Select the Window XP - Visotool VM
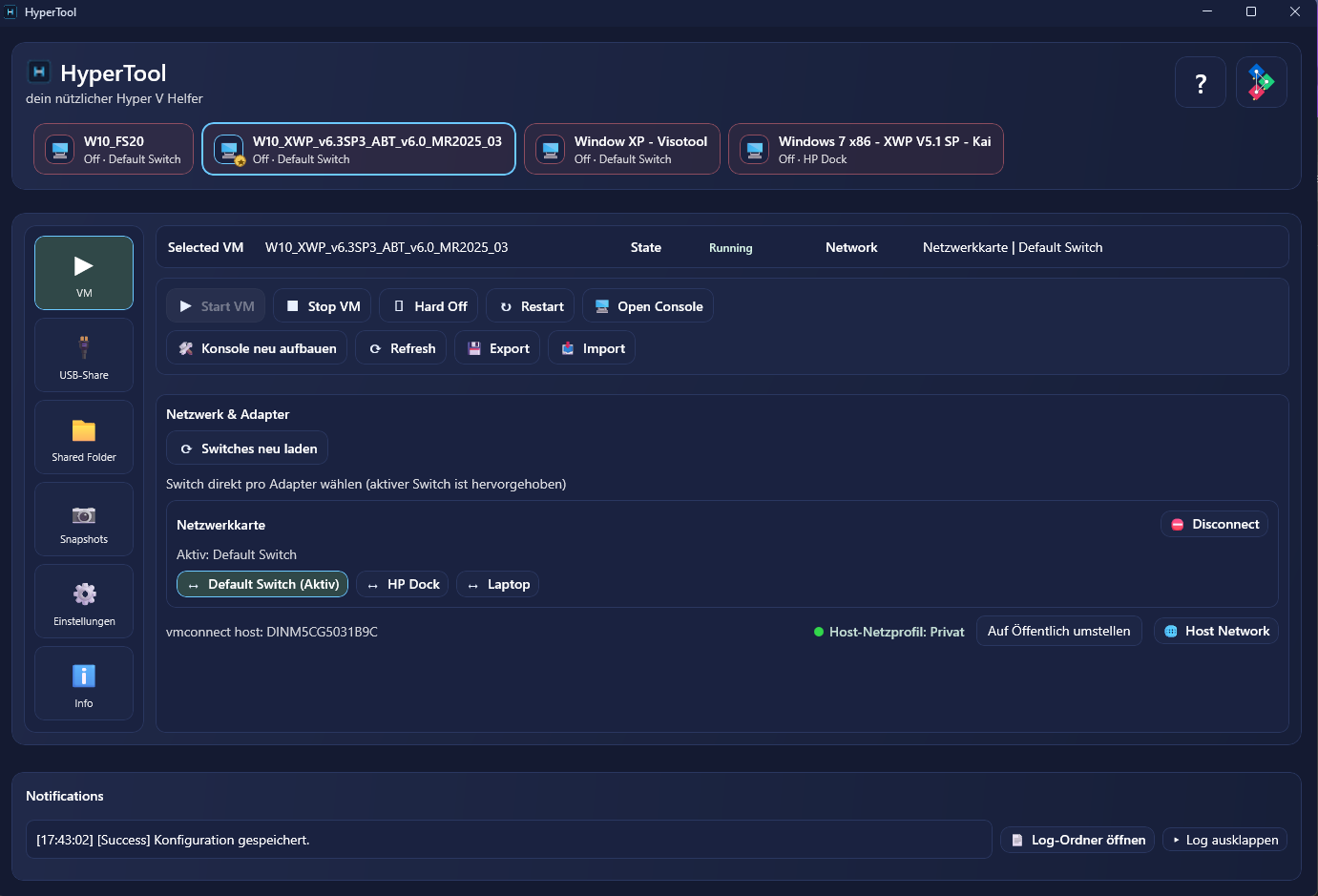Image resolution: width=1318 pixels, height=896 pixels. tap(621, 150)
